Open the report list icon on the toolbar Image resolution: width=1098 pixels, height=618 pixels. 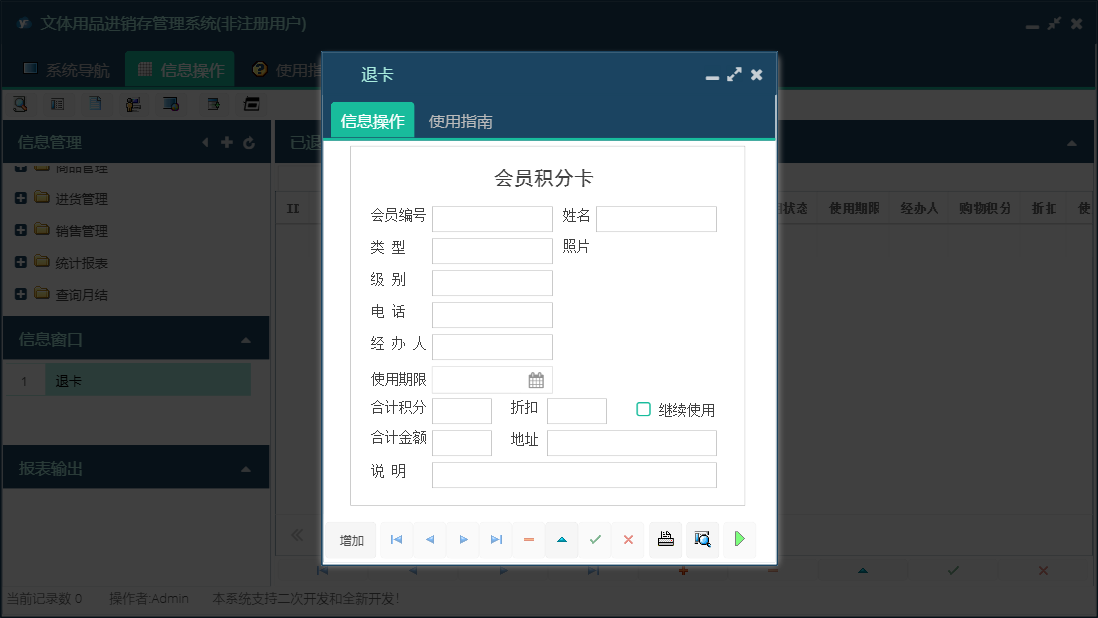pos(58,103)
